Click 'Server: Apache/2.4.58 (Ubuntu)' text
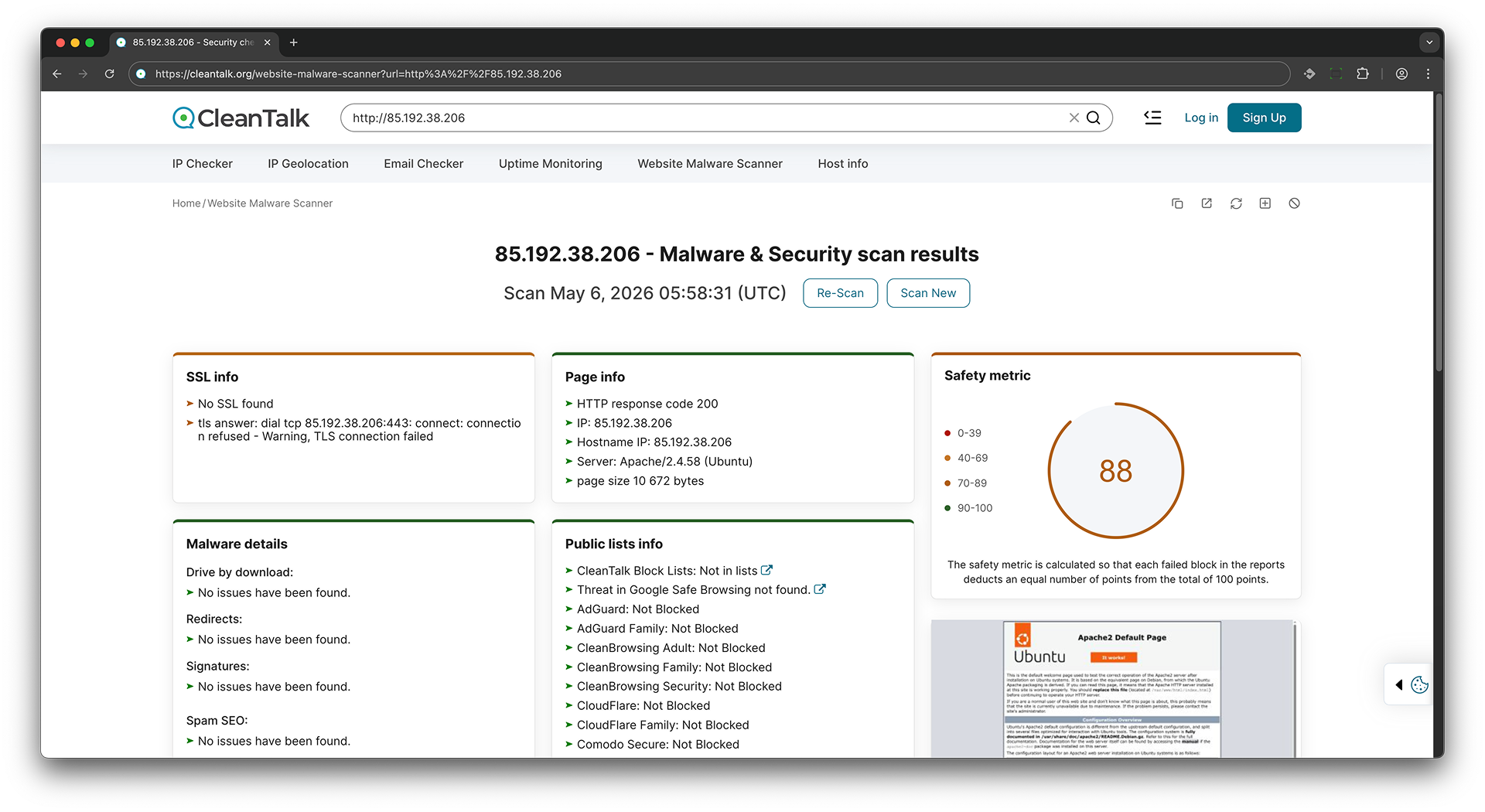1485x812 pixels. 664,462
